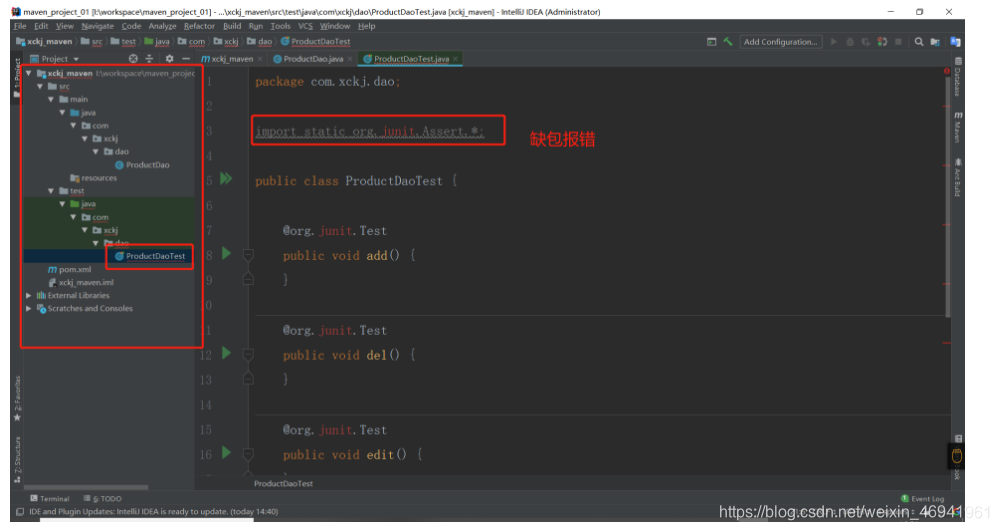Collapse the src folder arrow
The width and height of the screenshot is (999, 531).
40,86
